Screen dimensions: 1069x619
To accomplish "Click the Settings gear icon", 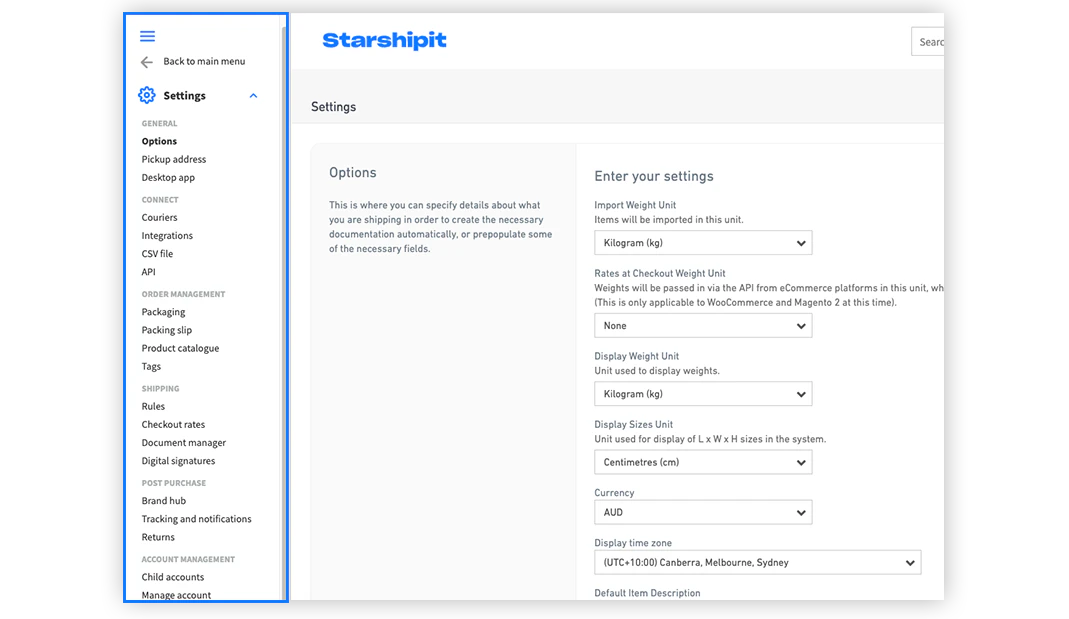I will point(147,95).
